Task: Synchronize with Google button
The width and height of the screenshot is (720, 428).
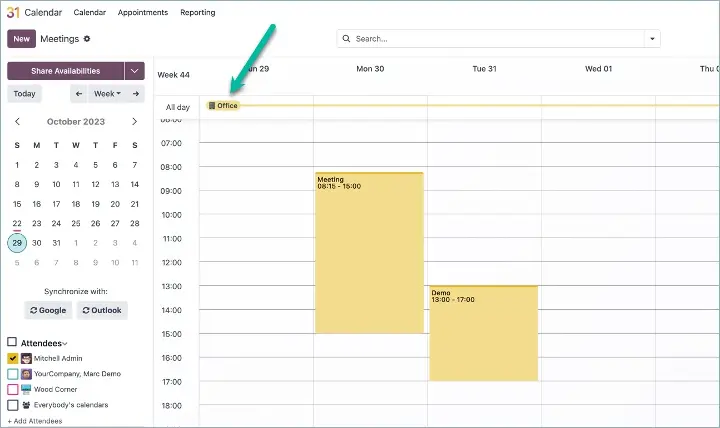Action: click(48, 310)
